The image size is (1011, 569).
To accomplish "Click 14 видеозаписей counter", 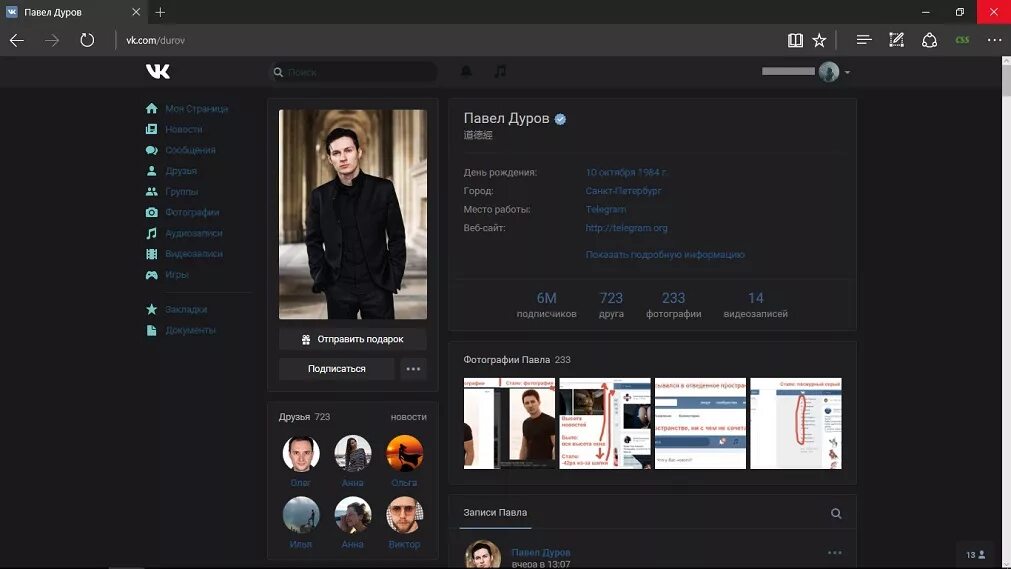I will coord(756,305).
